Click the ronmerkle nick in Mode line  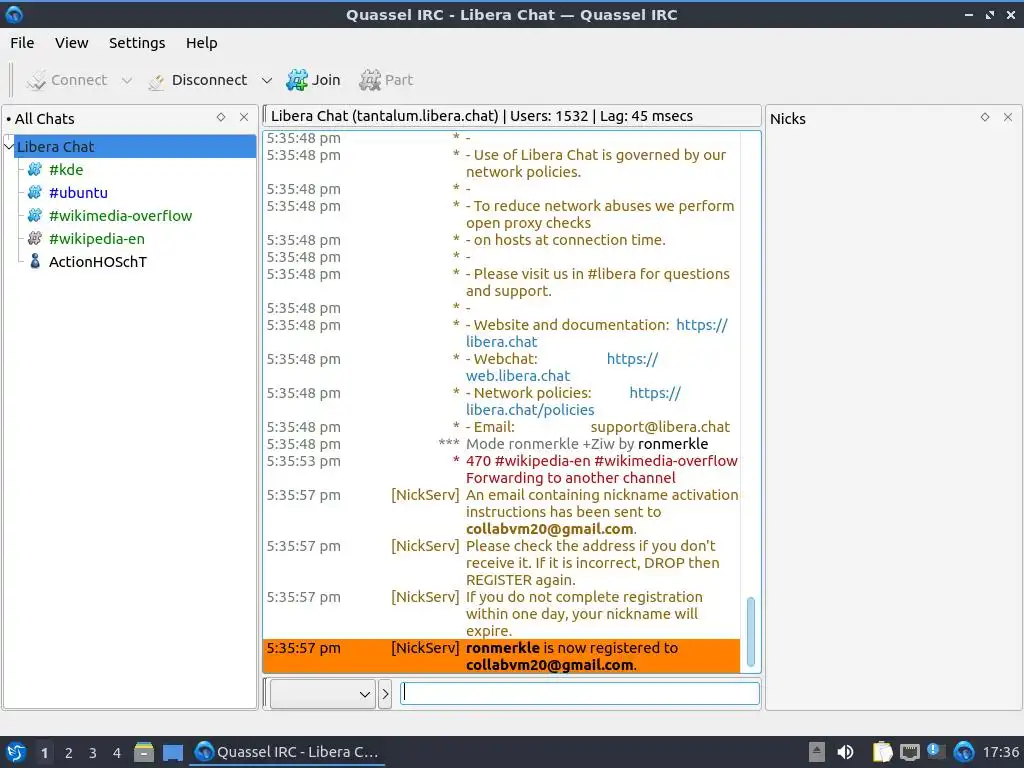click(x=673, y=444)
